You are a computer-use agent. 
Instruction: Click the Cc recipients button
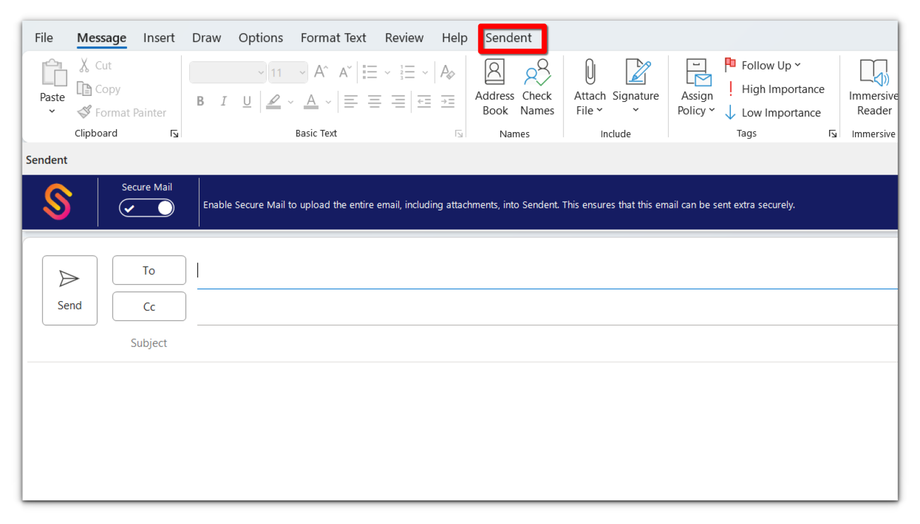pos(149,306)
